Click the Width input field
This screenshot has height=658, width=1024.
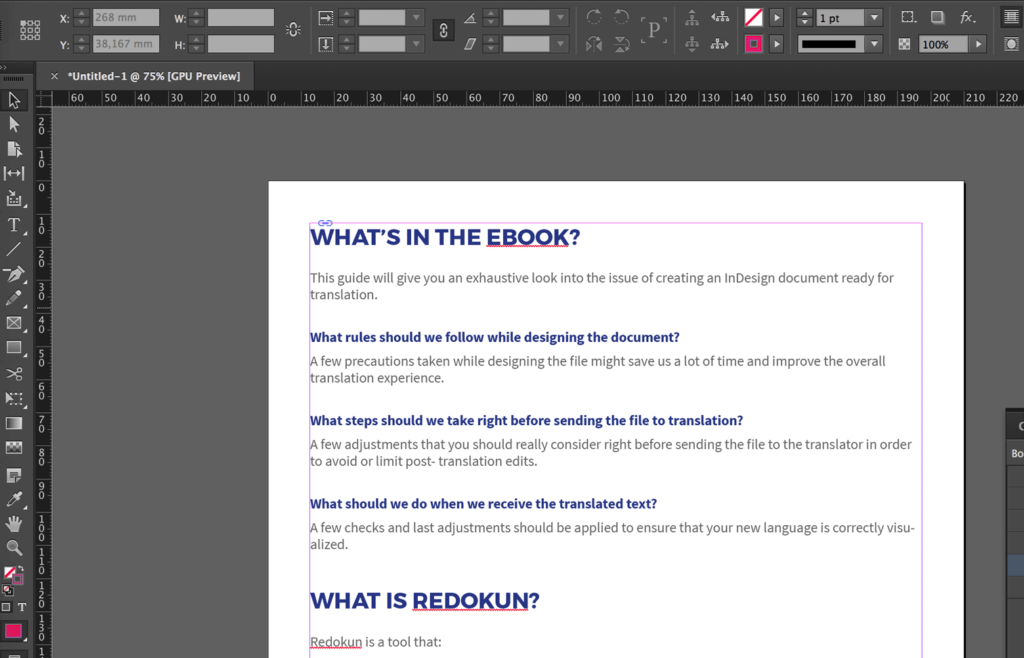(x=240, y=18)
